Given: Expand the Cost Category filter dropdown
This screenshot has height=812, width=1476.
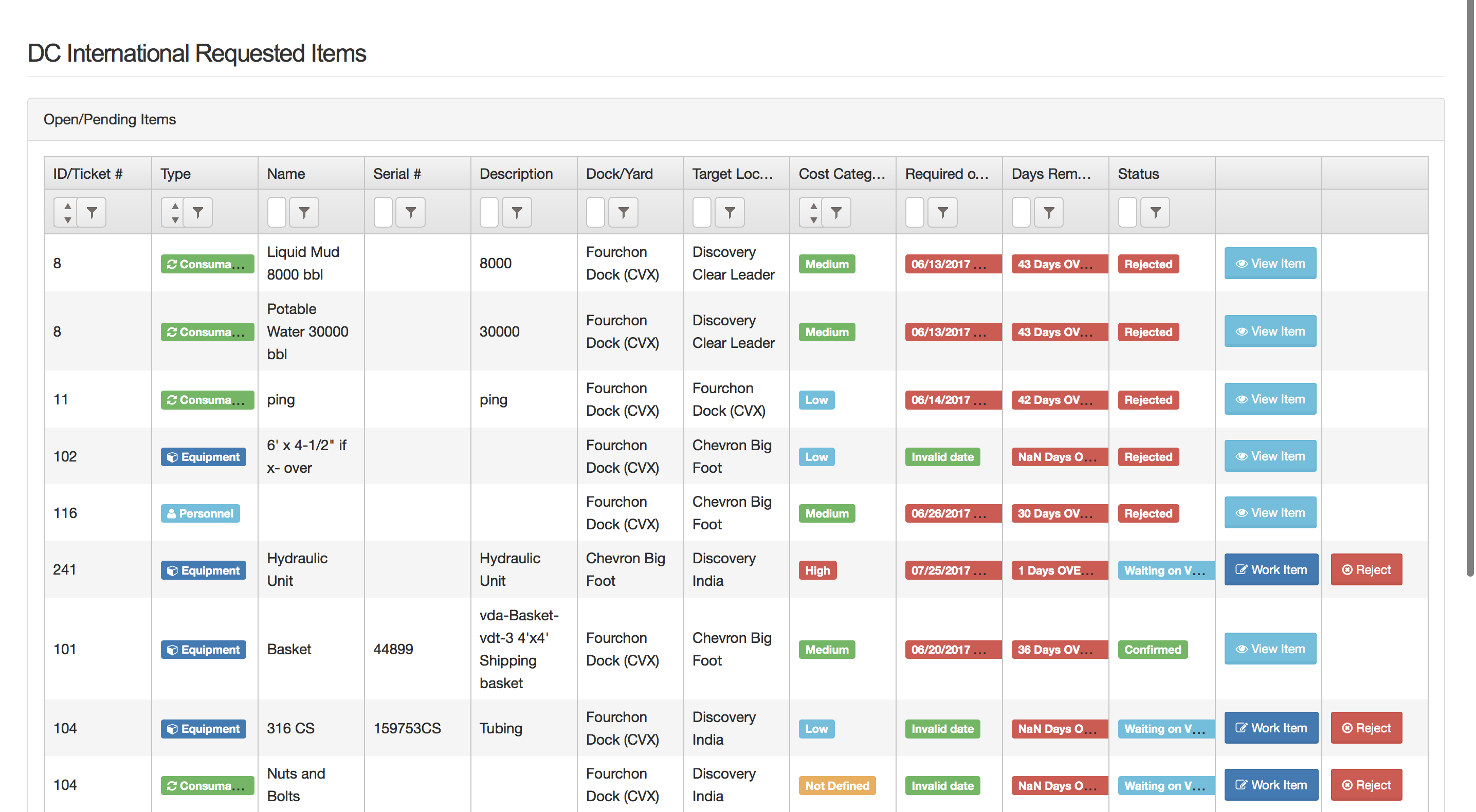Looking at the screenshot, I should 837,212.
